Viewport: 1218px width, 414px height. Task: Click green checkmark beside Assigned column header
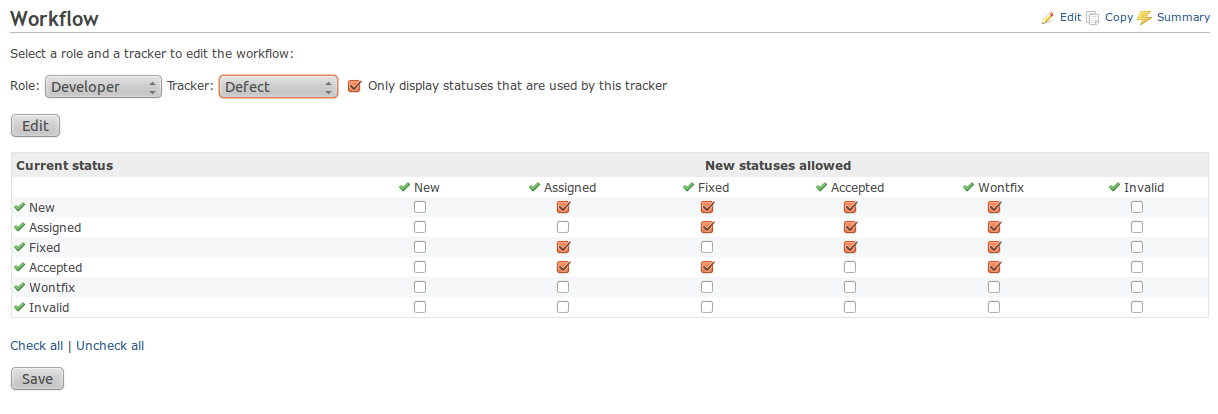coord(535,187)
